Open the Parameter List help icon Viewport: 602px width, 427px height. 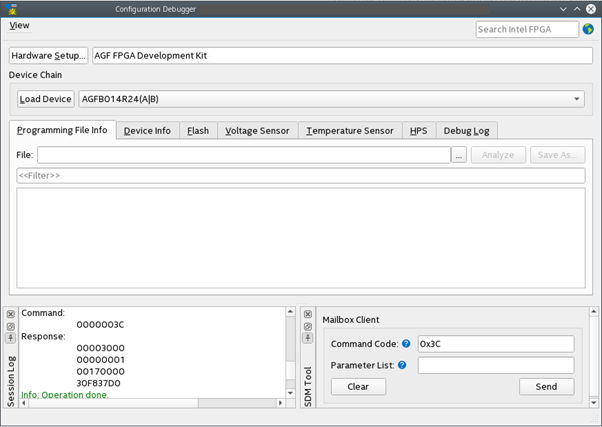[x=402, y=365]
